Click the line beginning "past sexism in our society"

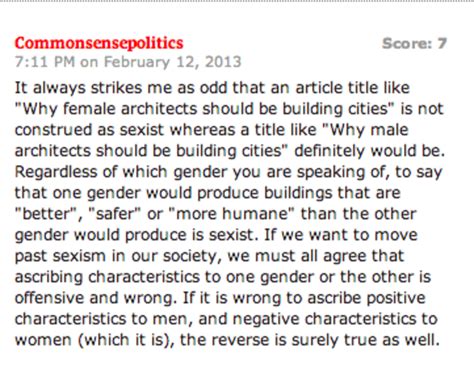209,256
